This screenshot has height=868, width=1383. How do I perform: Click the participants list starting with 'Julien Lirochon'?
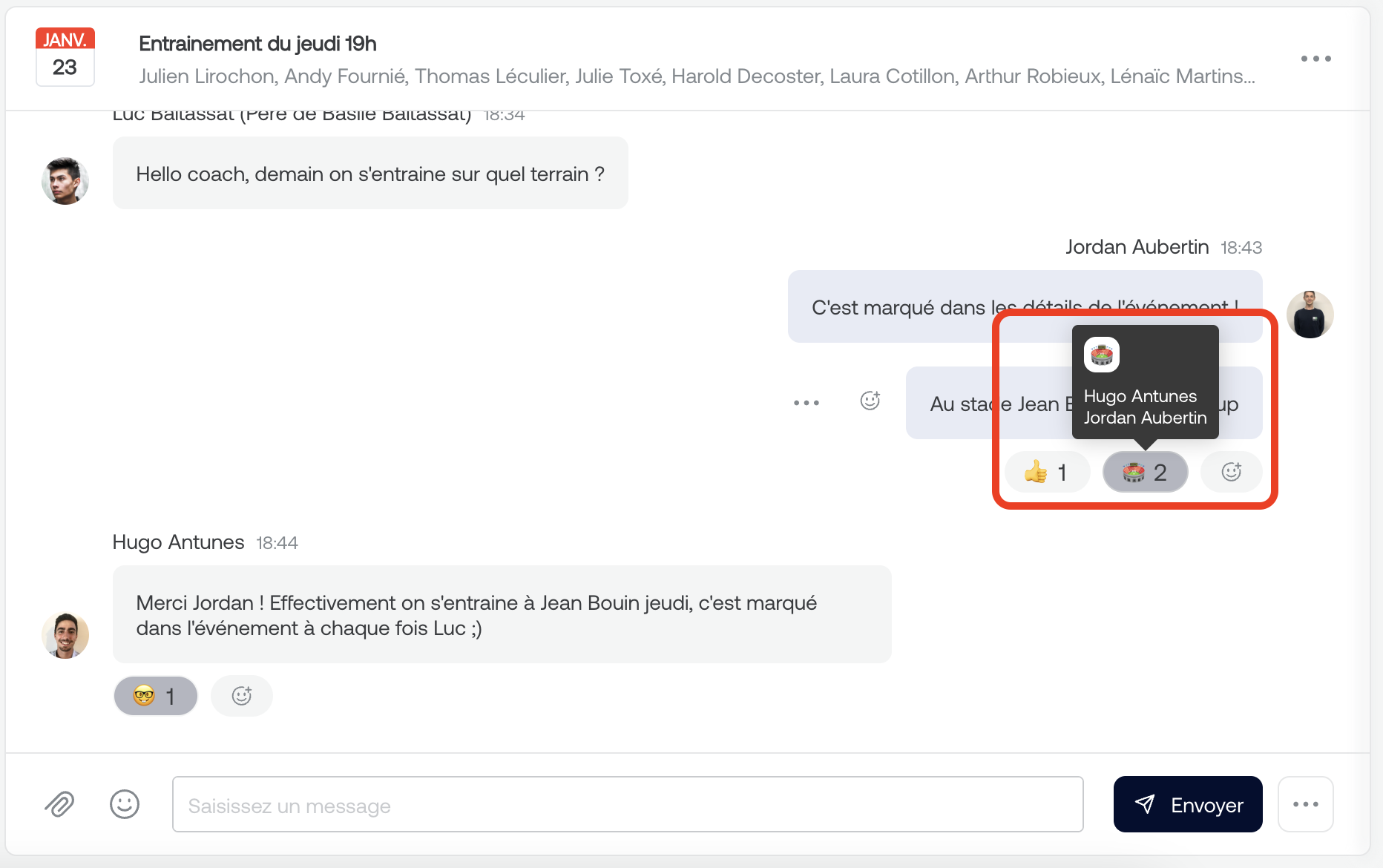tap(697, 76)
